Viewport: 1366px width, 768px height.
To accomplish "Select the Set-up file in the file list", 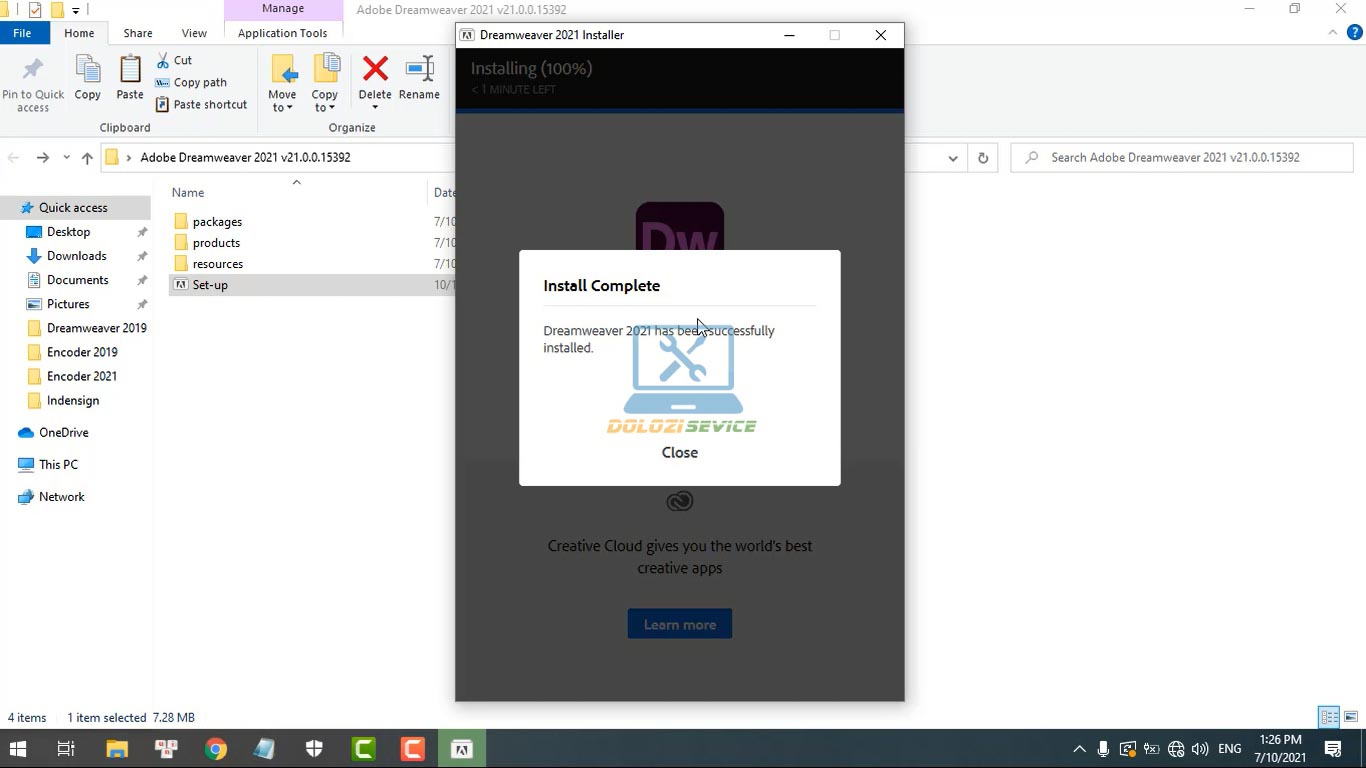I will click(210, 285).
